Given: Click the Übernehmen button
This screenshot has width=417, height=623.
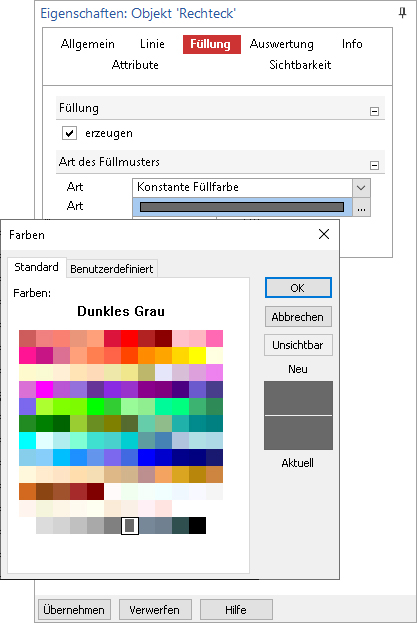Looking at the screenshot, I should pos(74,609).
